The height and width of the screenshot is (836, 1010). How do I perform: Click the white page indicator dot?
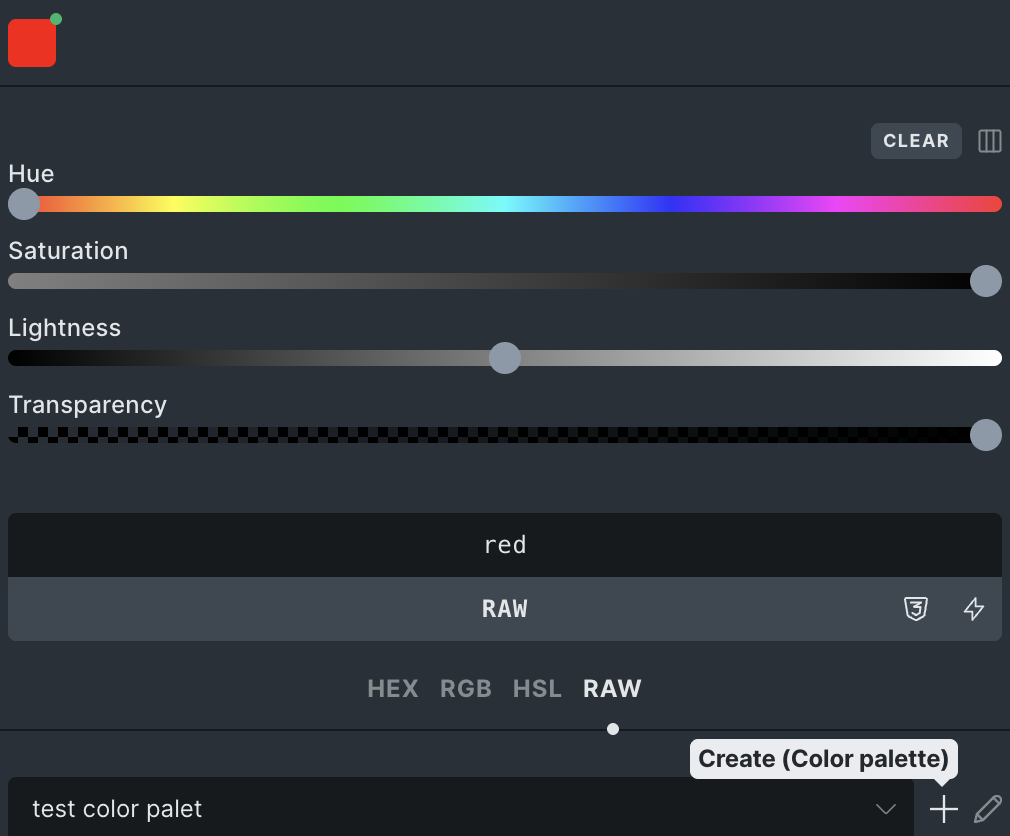pos(613,729)
